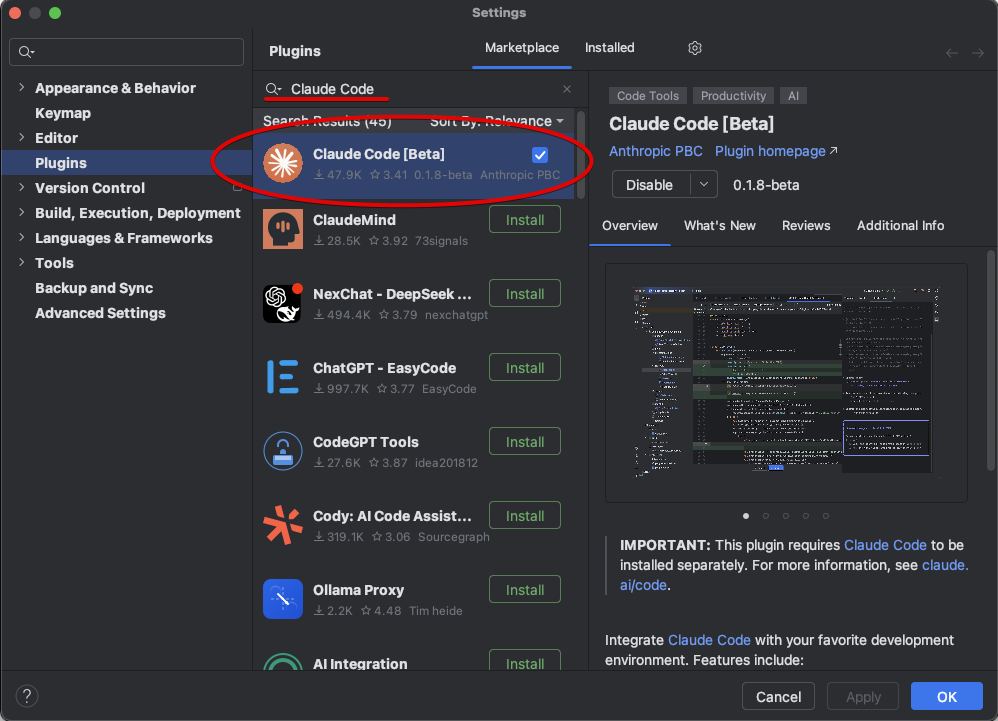The width and height of the screenshot is (998, 721).
Task: Select the CodeGPT Tools padlock icon
Action: (283, 451)
